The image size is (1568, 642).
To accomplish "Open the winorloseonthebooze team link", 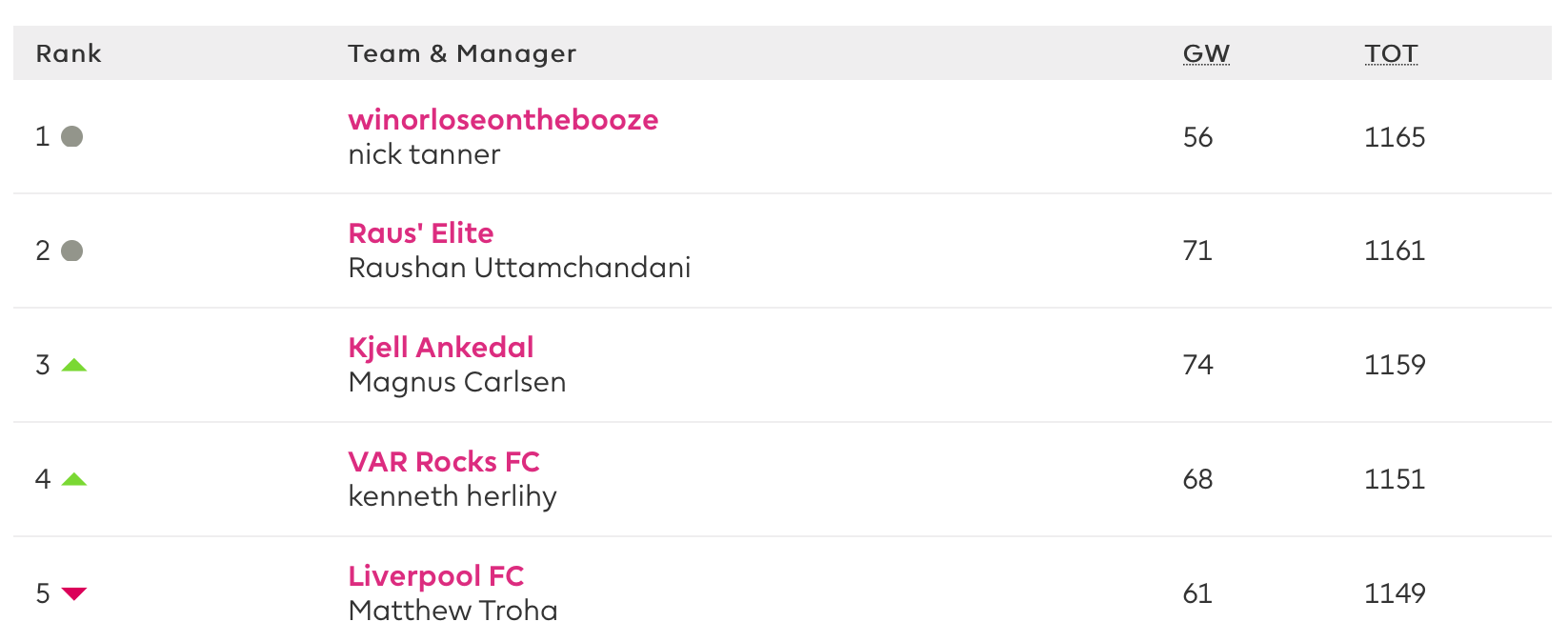I will [x=503, y=120].
